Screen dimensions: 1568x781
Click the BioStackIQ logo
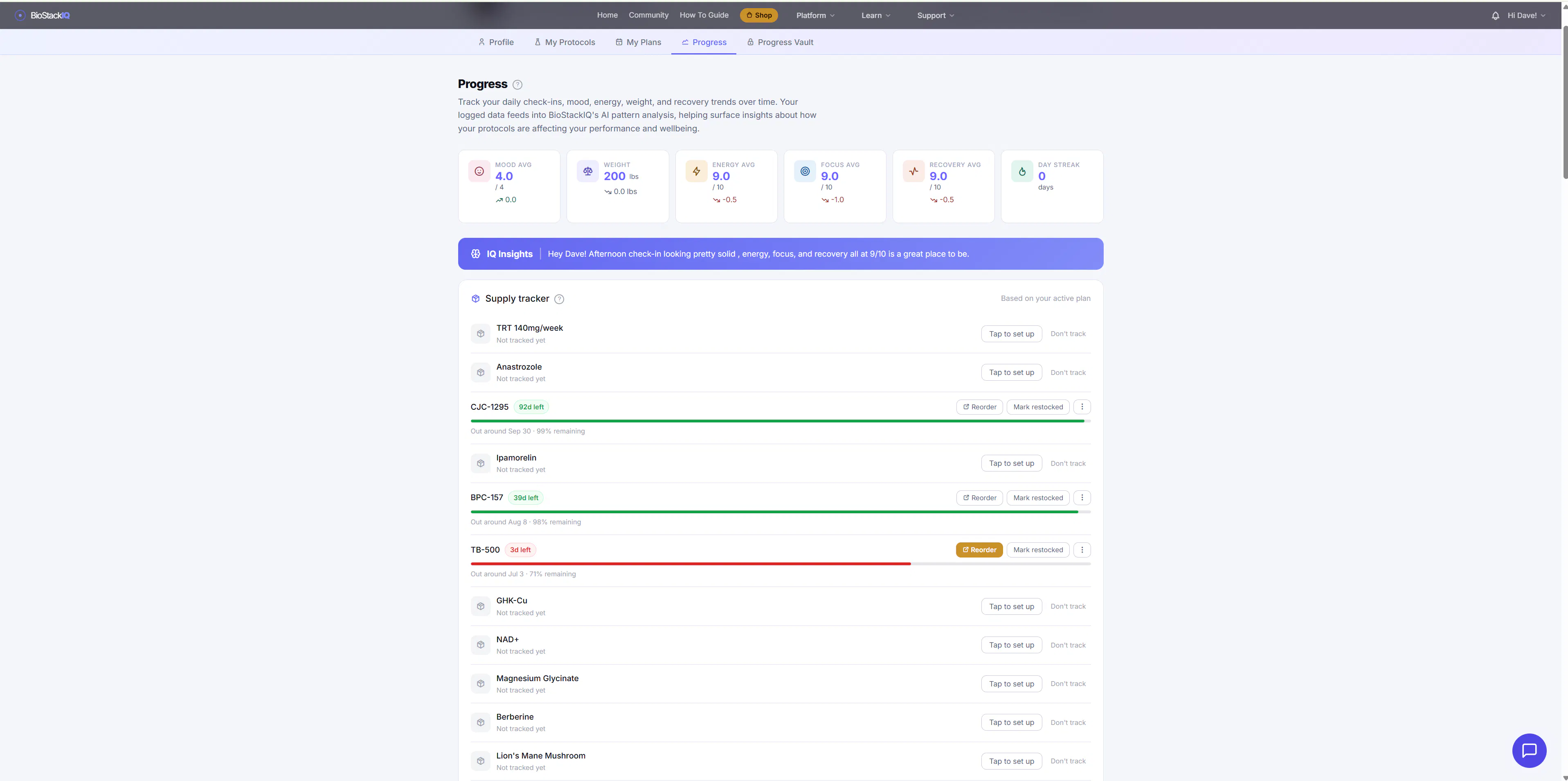tap(43, 15)
